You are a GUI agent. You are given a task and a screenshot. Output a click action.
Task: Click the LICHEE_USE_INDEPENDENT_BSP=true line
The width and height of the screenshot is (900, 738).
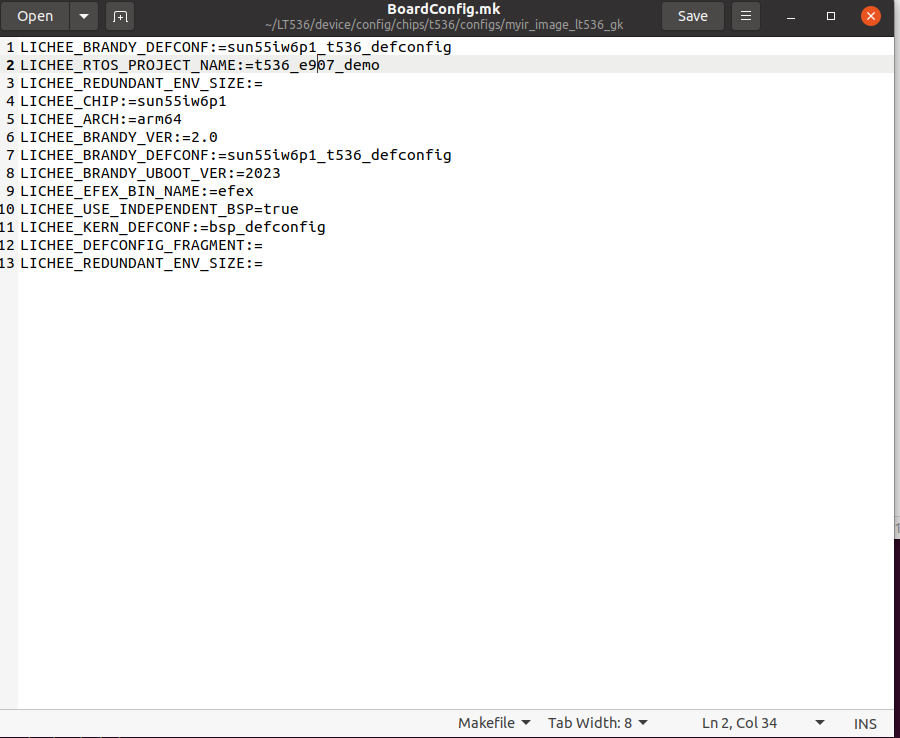[159, 209]
